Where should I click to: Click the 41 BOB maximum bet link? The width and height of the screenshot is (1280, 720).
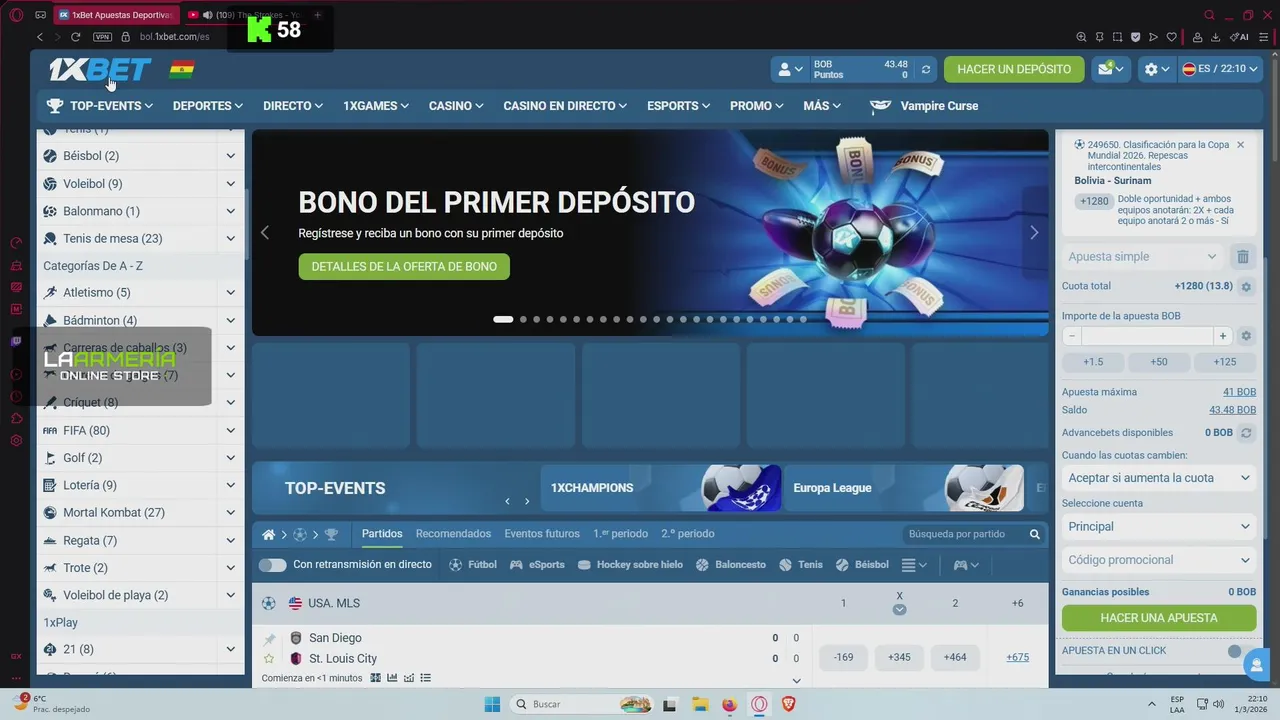(x=1239, y=392)
